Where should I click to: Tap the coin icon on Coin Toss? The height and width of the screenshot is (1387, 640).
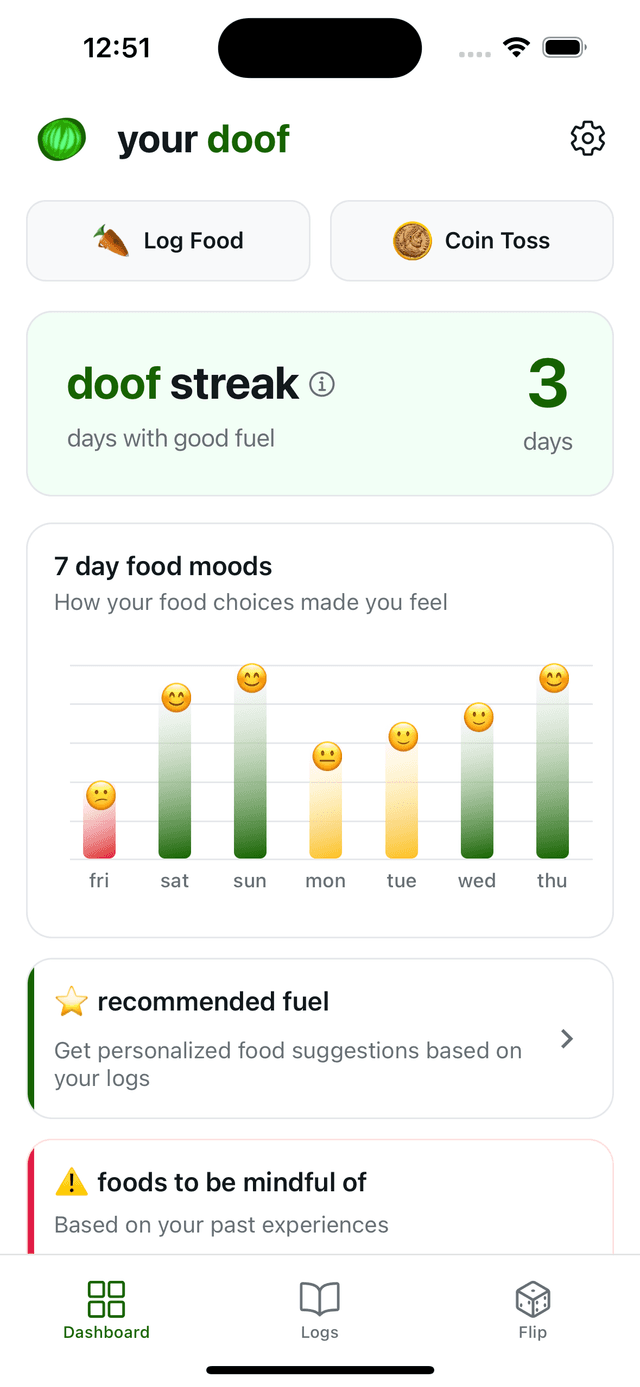(413, 240)
